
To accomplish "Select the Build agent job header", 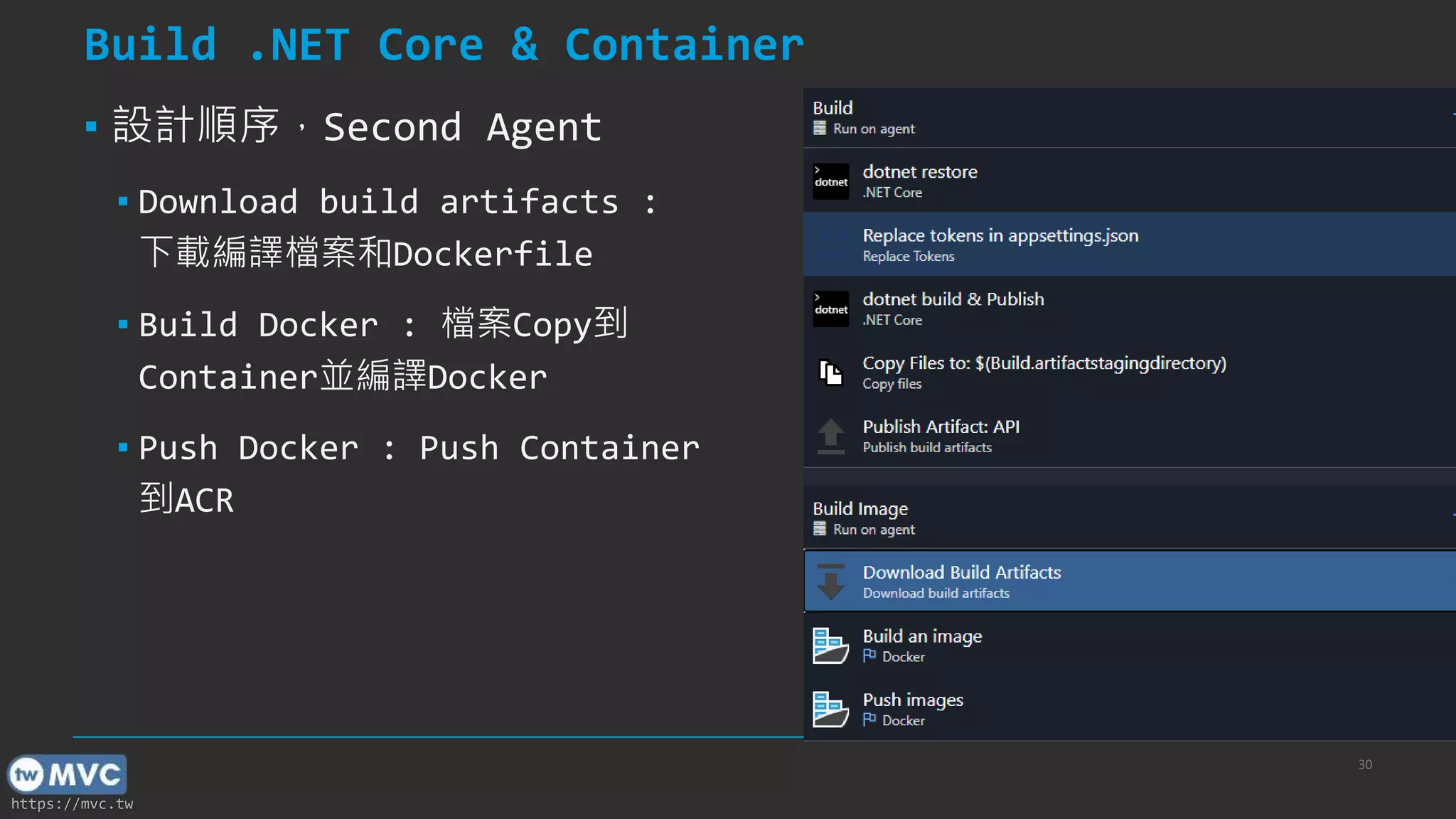I will click(1130, 118).
